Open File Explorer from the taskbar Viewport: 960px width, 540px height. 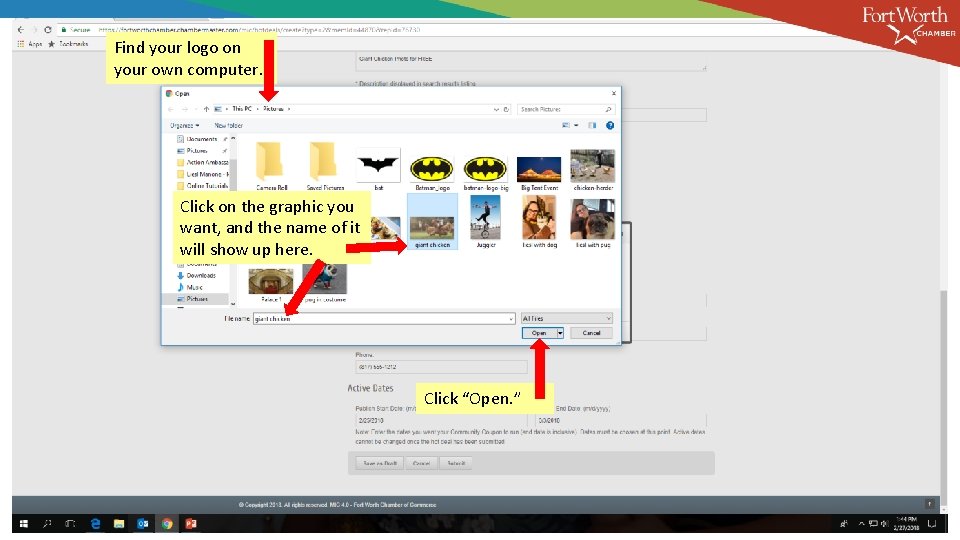119,523
